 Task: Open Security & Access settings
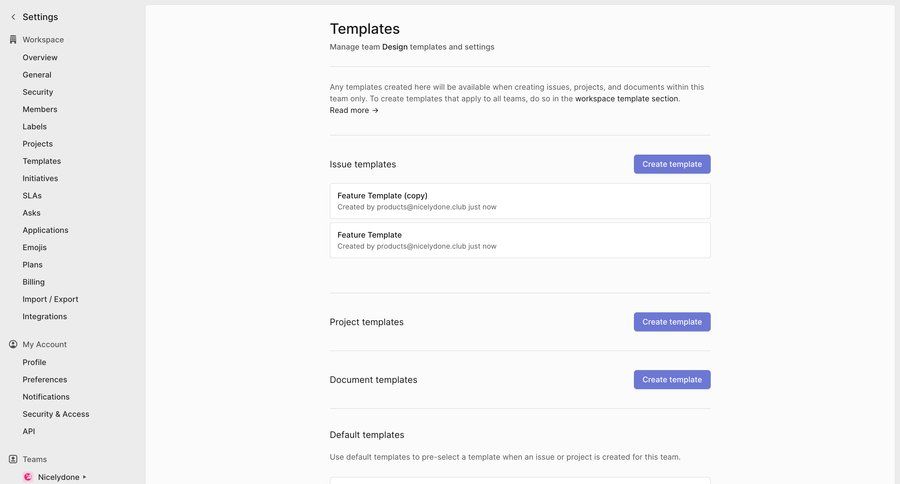point(56,413)
